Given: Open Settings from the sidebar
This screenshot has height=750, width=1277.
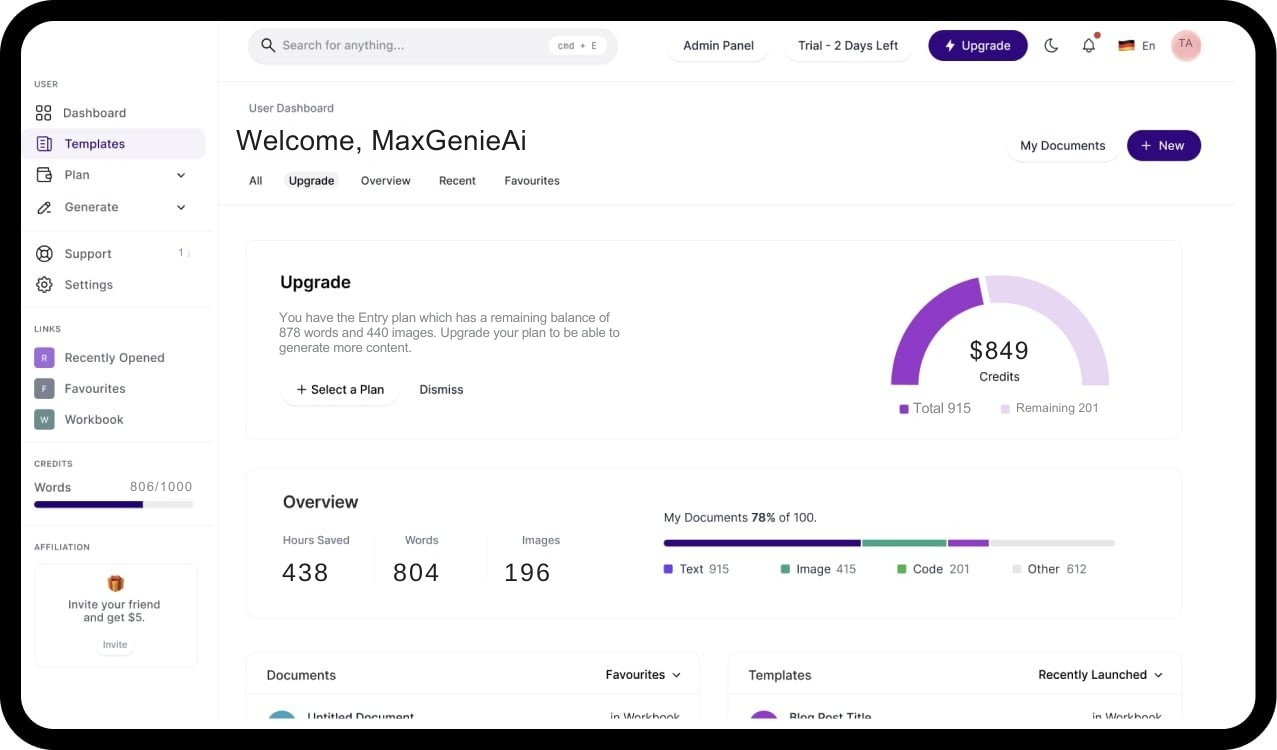Looking at the screenshot, I should [88, 284].
